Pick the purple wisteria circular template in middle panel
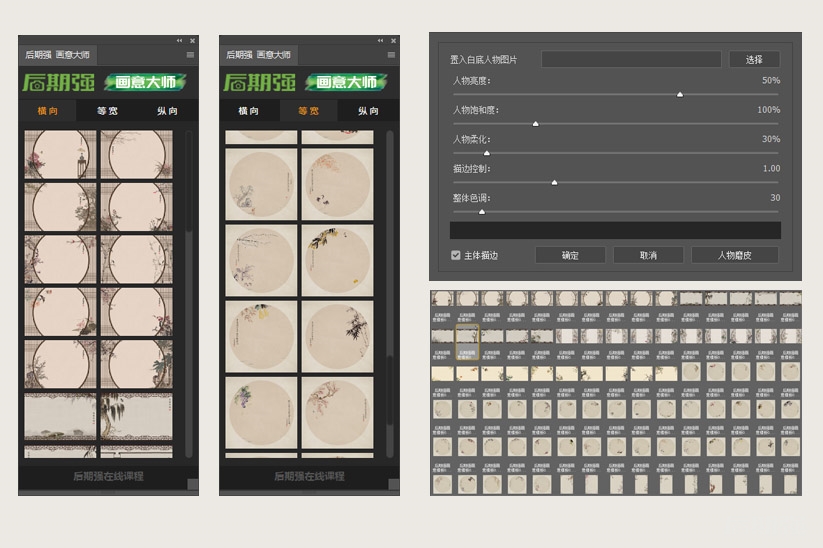This screenshot has height=548, width=823. click(x=261, y=413)
